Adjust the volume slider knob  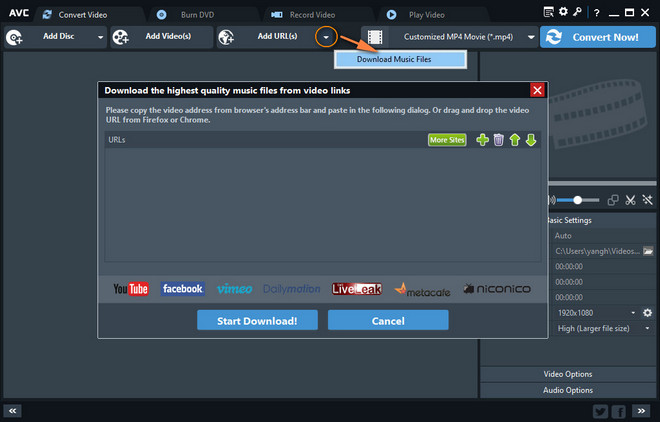[x=578, y=200]
